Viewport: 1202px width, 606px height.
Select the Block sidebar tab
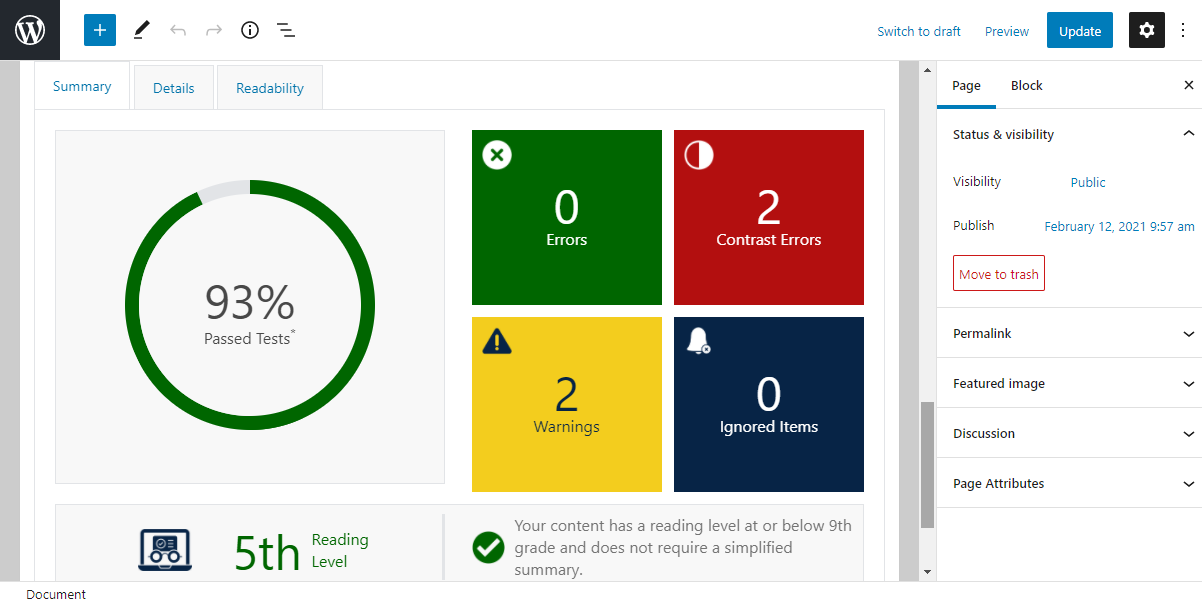point(1027,85)
